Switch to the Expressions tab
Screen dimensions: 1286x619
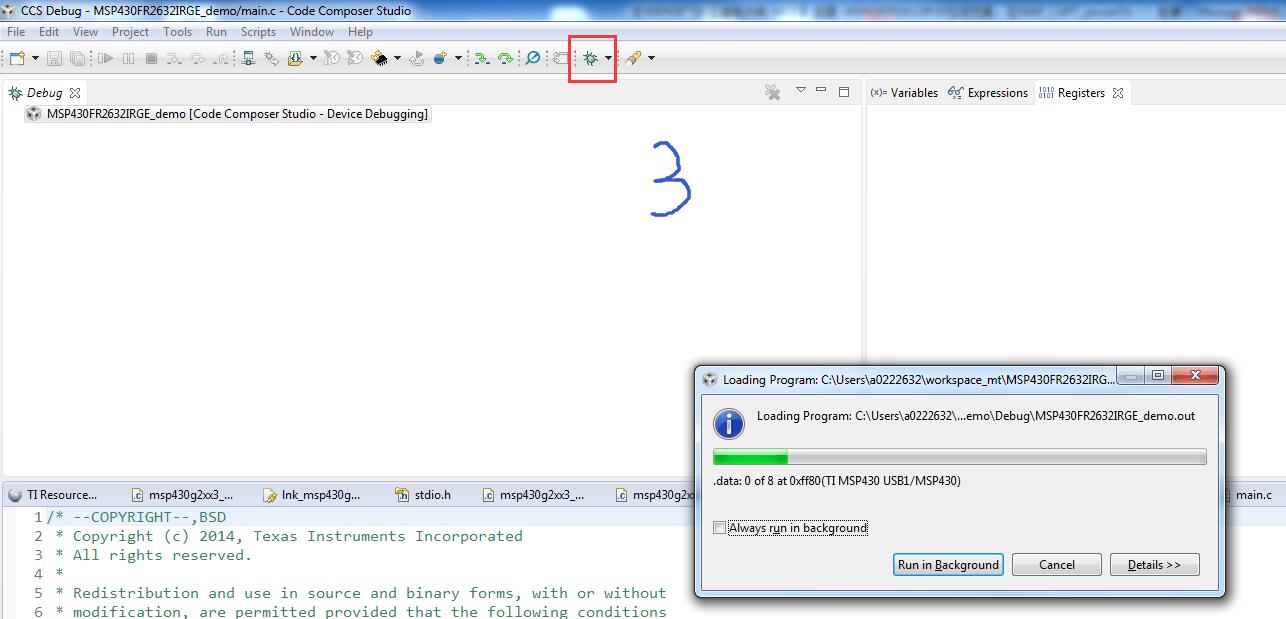988,93
